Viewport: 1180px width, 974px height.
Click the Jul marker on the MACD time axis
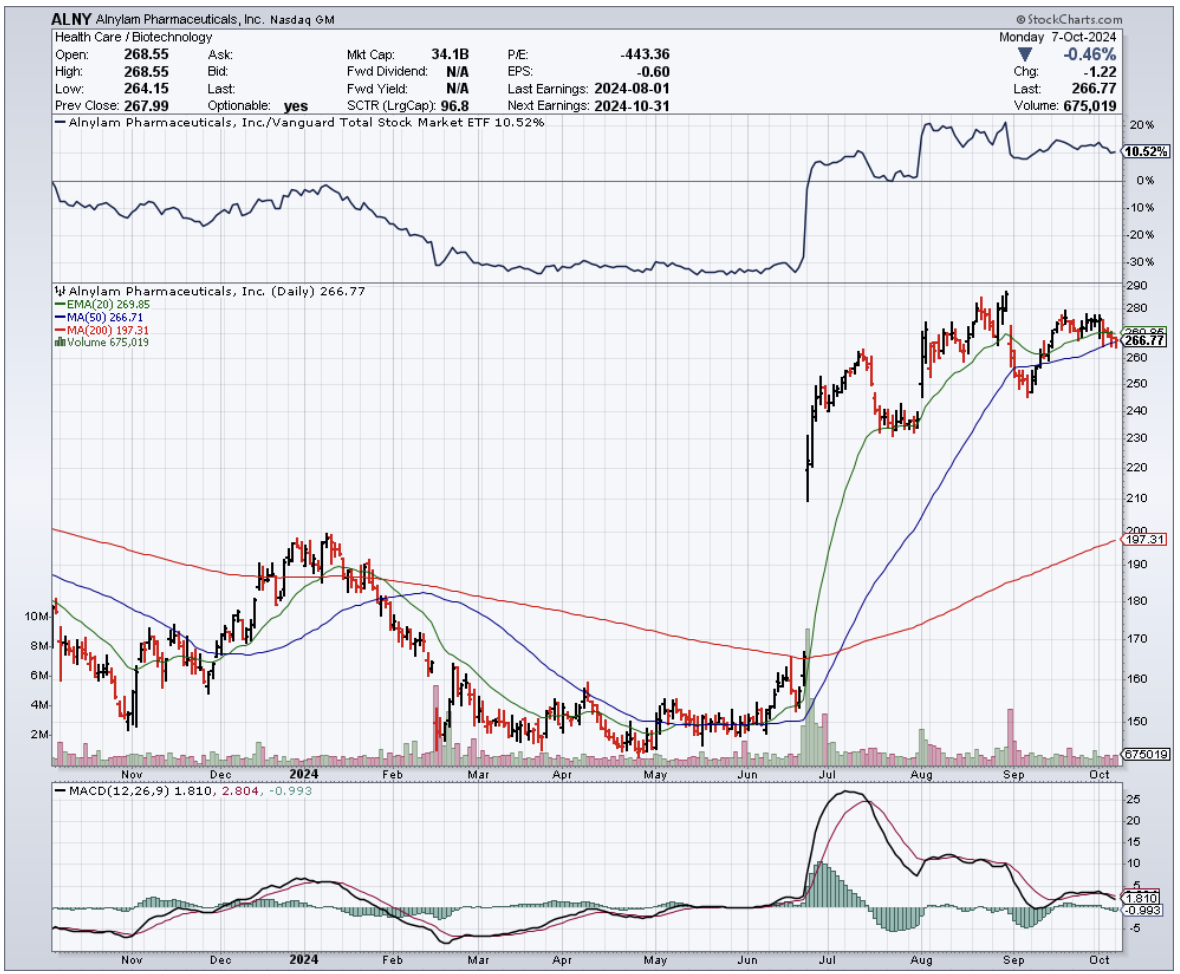(829, 960)
